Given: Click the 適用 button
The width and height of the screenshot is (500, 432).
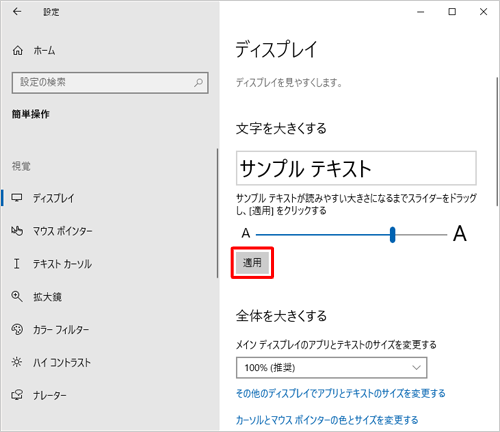Looking at the screenshot, I should [252, 263].
